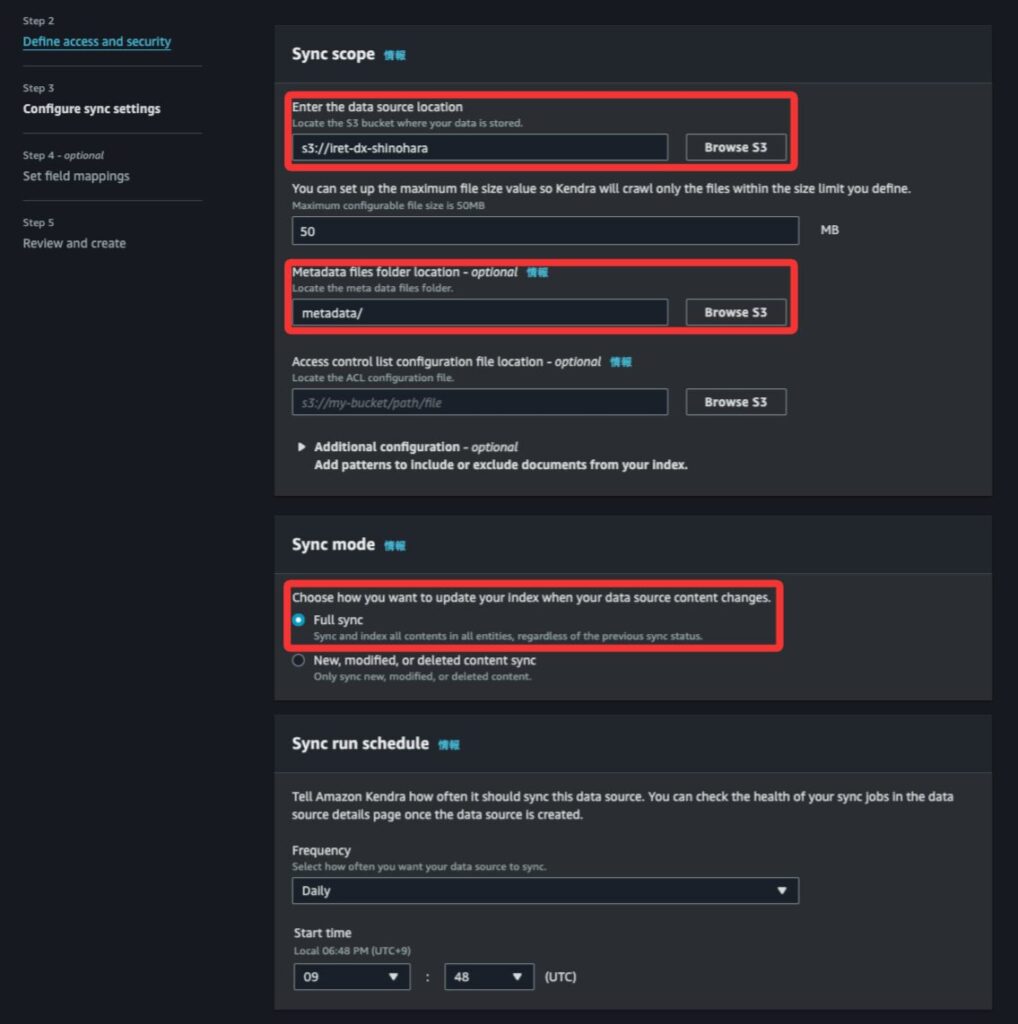
Task: Select the Configure sync settings step
Action: (91, 109)
